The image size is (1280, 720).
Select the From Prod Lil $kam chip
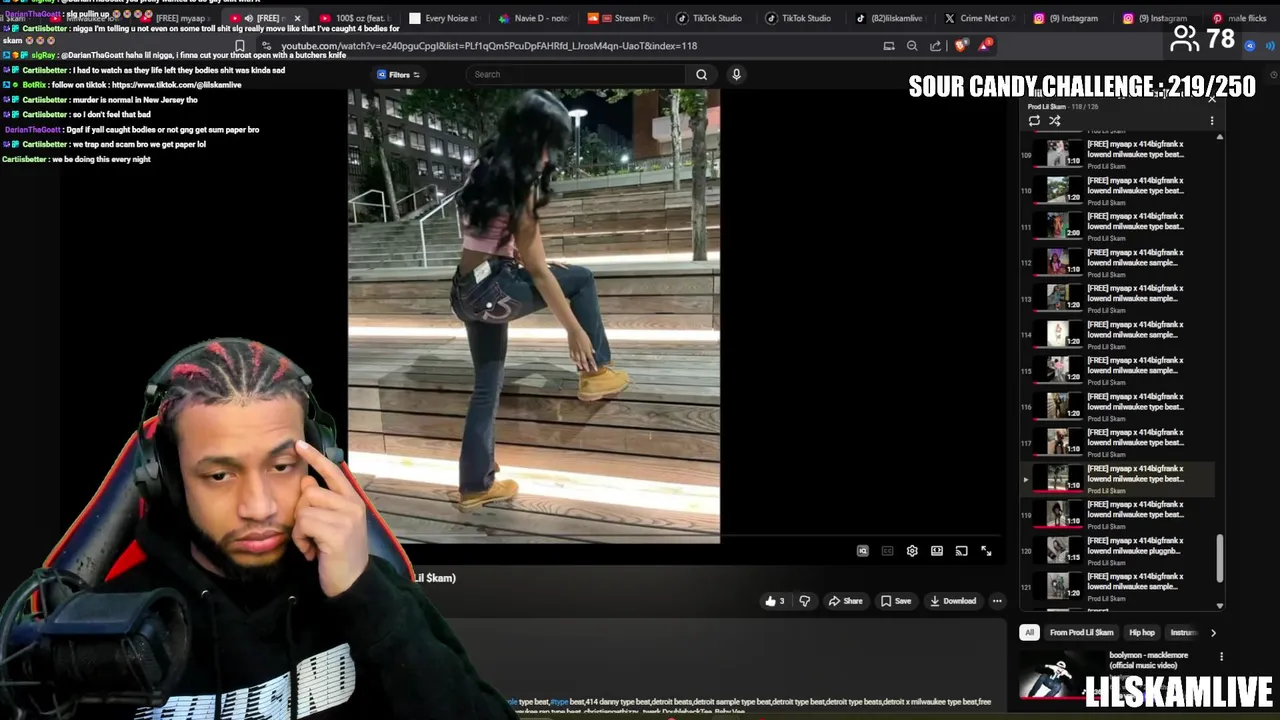pyautogui.click(x=1081, y=632)
